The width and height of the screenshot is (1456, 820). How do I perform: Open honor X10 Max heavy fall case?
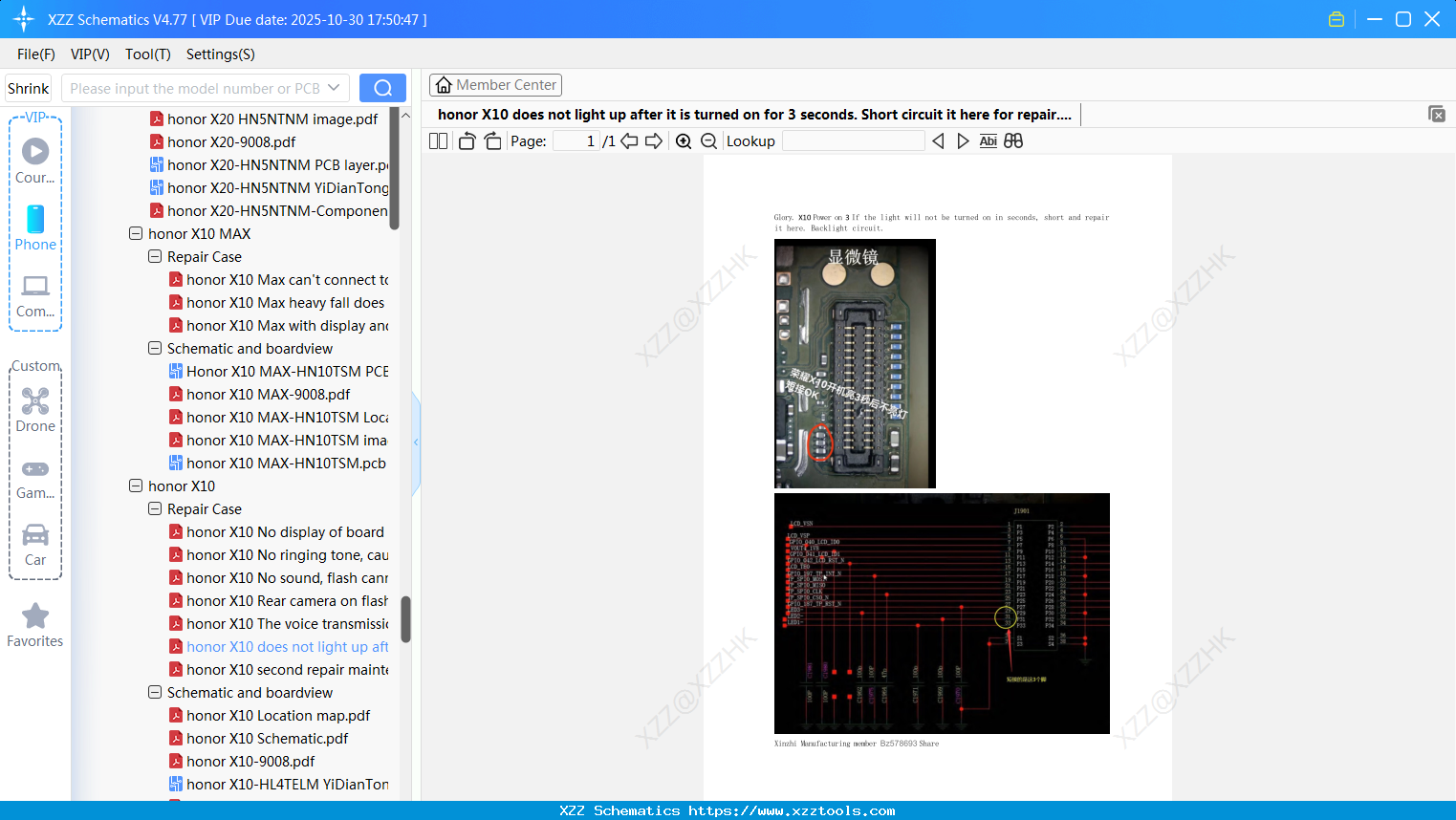pos(285,302)
